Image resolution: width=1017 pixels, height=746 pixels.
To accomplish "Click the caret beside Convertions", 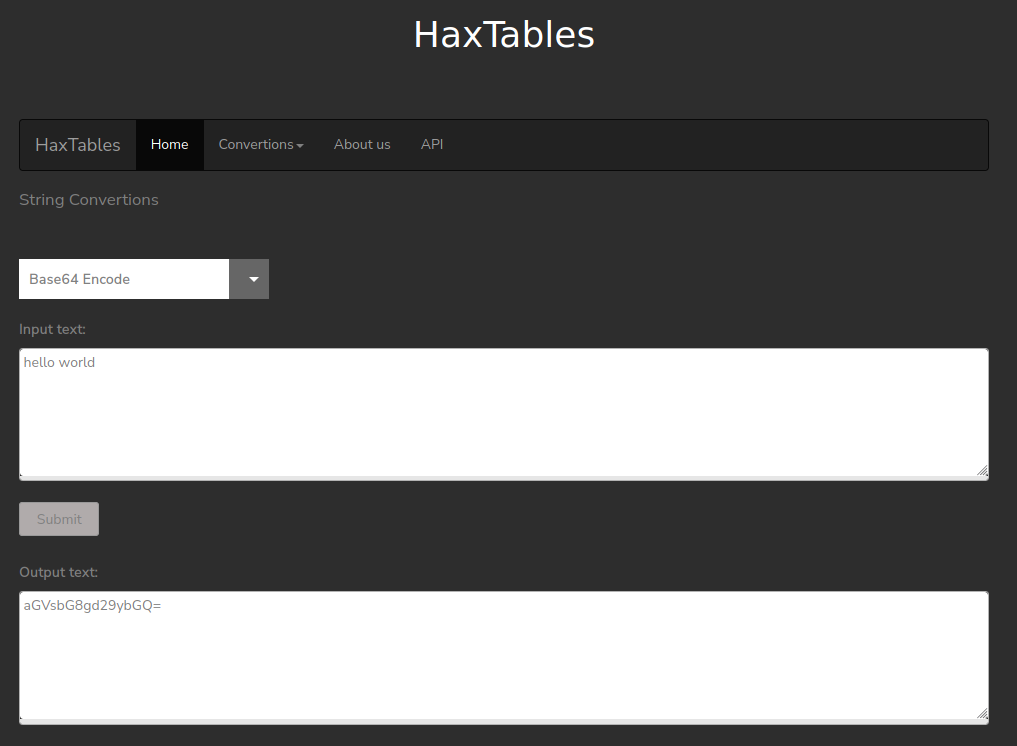I will tap(300, 146).
